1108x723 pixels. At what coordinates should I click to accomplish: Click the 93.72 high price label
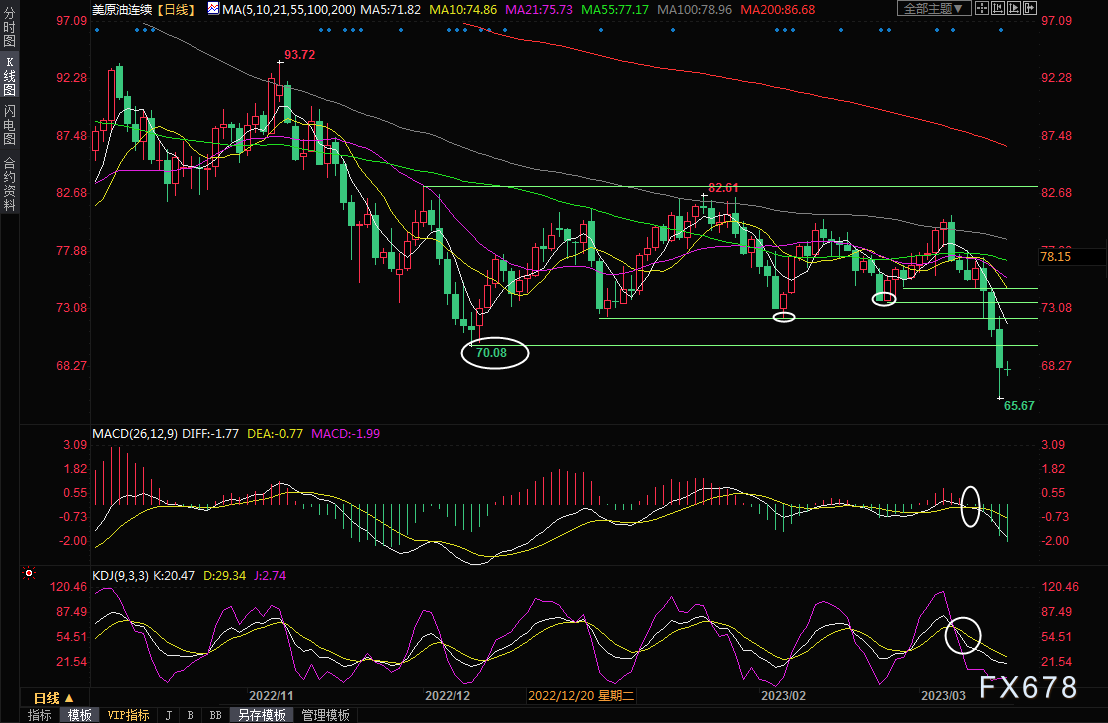(300, 54)
